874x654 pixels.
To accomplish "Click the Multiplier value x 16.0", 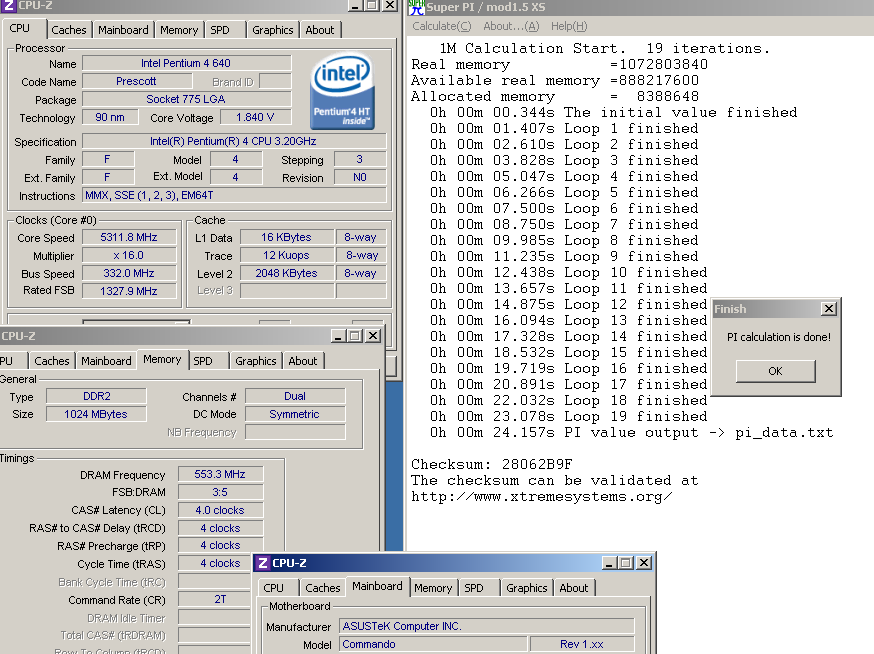I will point(129,255).
